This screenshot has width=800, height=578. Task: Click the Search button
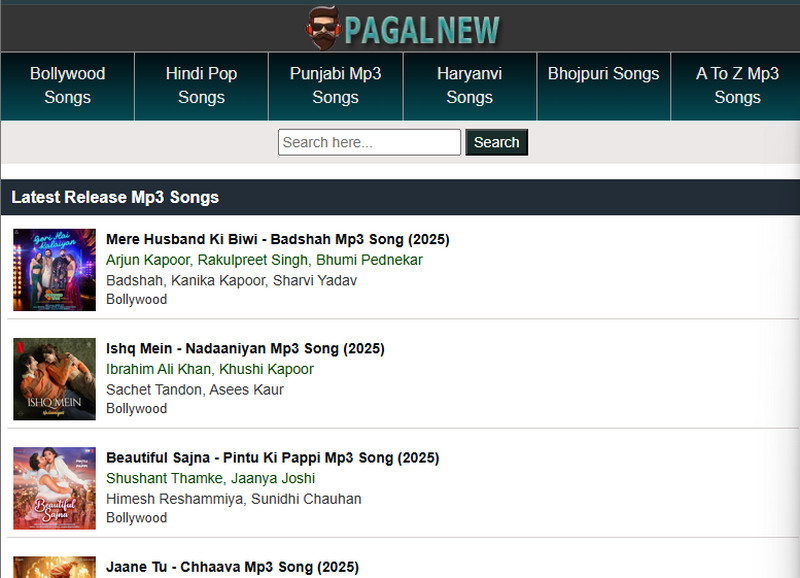click(x=496, y=142)
